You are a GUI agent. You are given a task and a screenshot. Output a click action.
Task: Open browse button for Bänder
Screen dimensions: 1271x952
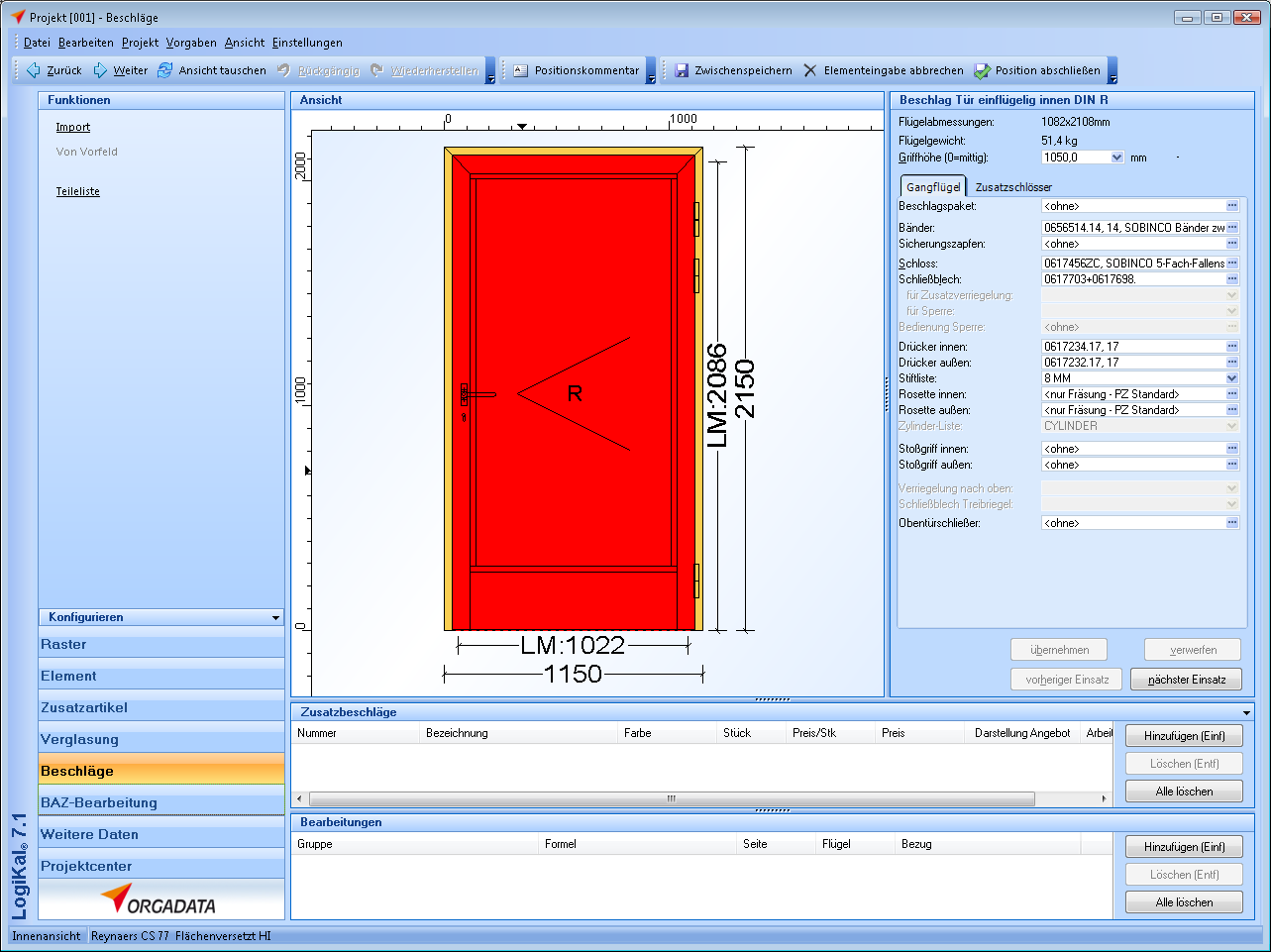pyautogui.click(x=1232, y=228)
